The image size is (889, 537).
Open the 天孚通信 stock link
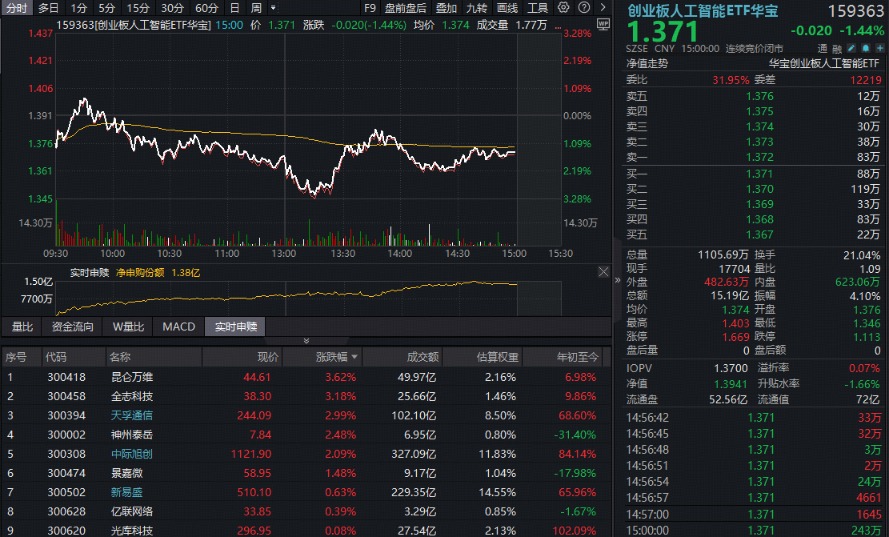click(x=132, y=415)
